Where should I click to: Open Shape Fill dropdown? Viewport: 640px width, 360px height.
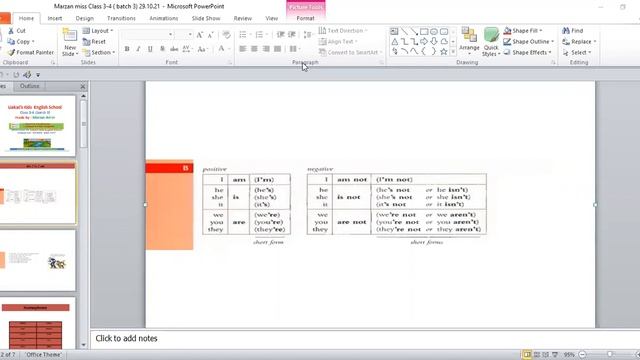coord(523,31)
